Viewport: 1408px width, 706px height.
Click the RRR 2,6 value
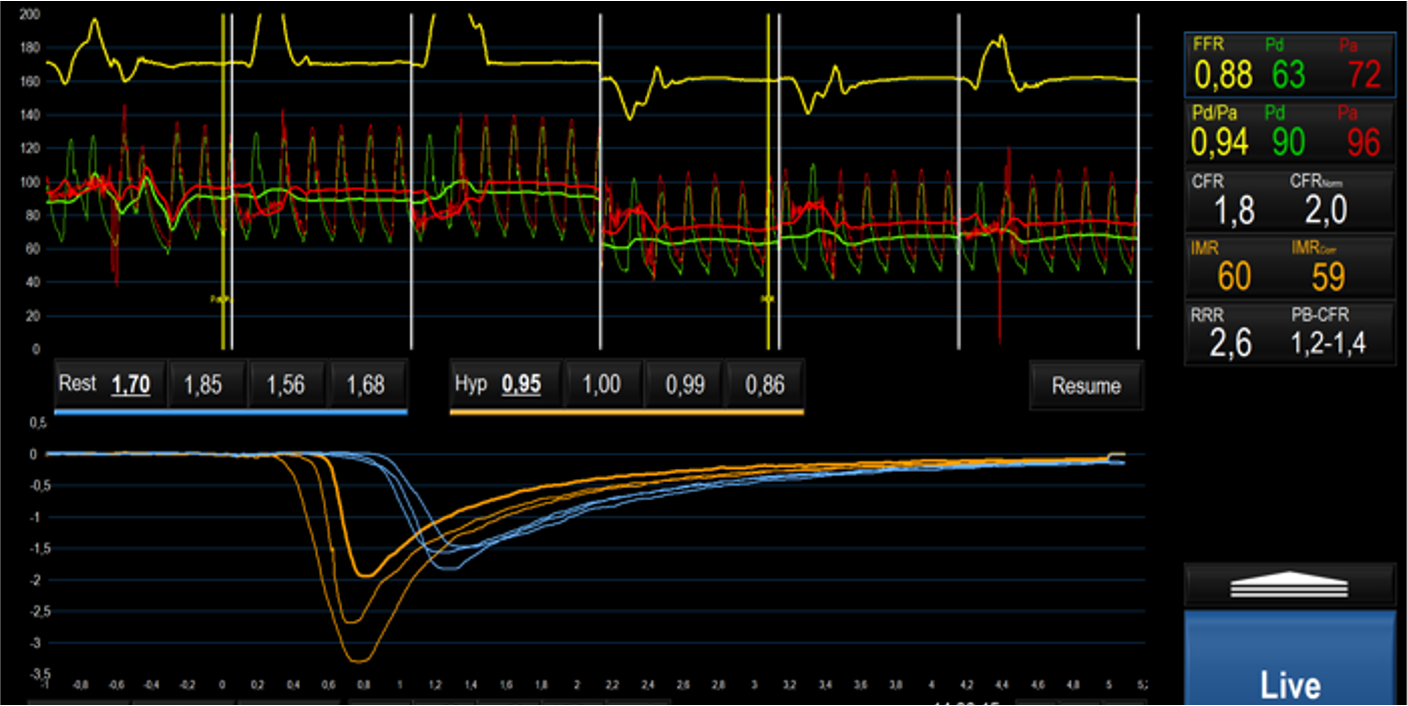[x=1229, y=344]
